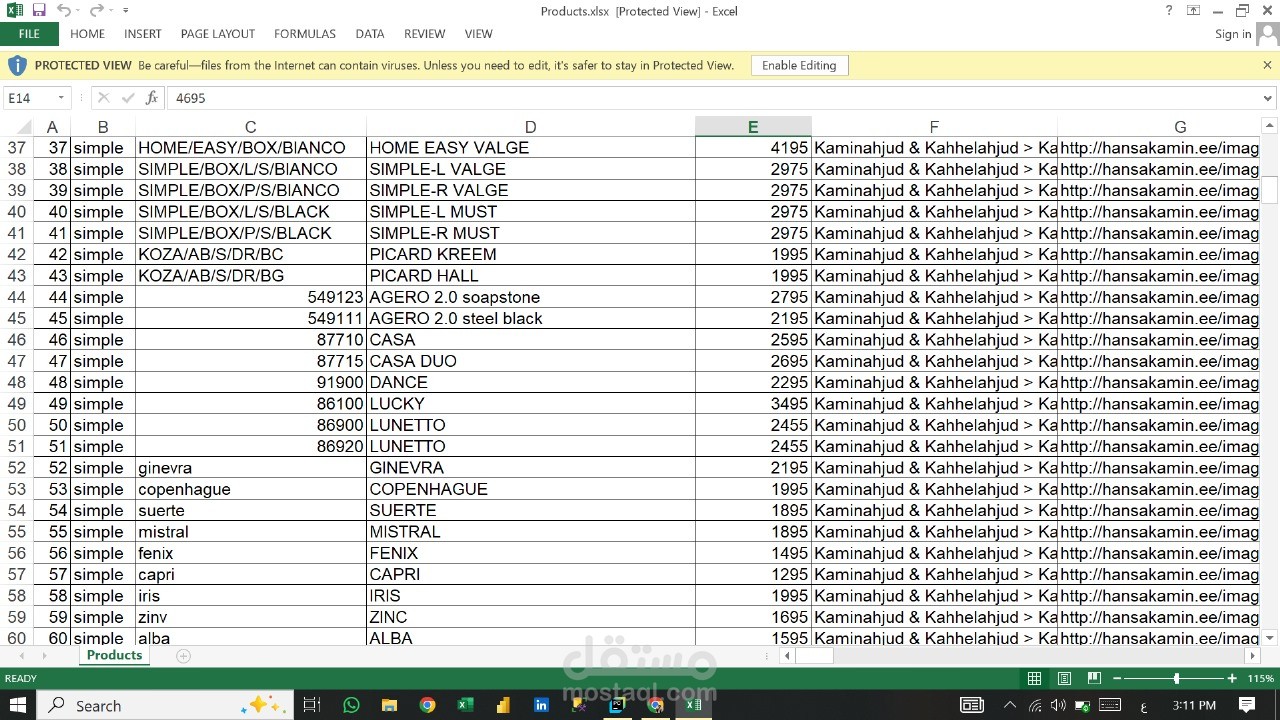Image resolution: width=1280 pixels, height=720 pixels.
Task: Click the 115% zoom level
Action: pyautogui.click(x=1260, y=679)
